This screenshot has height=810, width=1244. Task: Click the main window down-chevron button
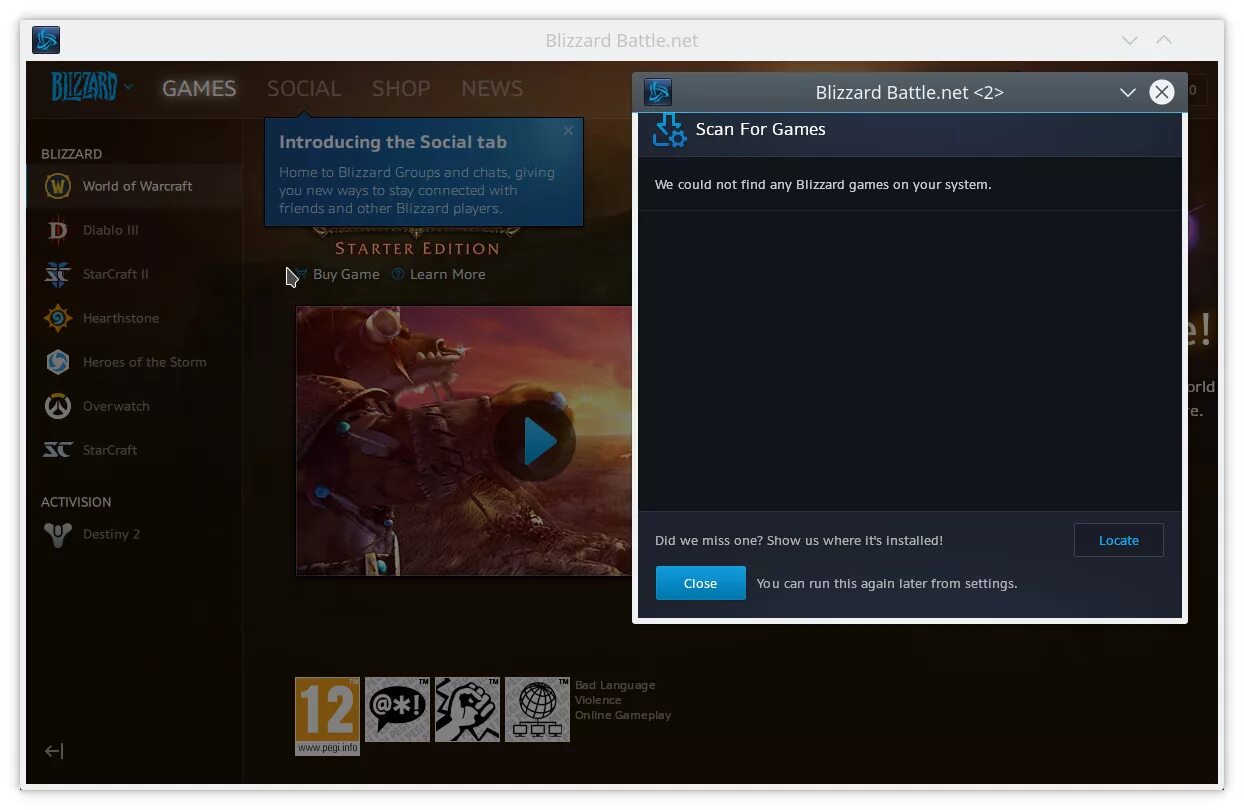click(x=1130, y=40)
